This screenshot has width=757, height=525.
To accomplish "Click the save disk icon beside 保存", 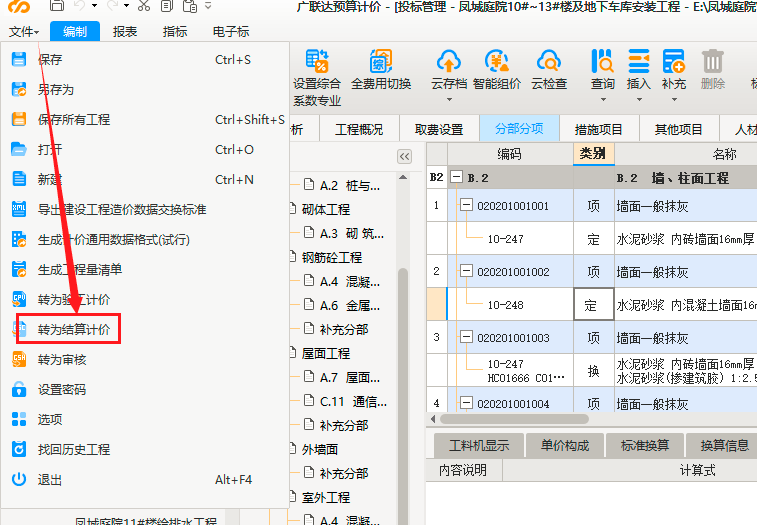I will click(x=19, y=60).
